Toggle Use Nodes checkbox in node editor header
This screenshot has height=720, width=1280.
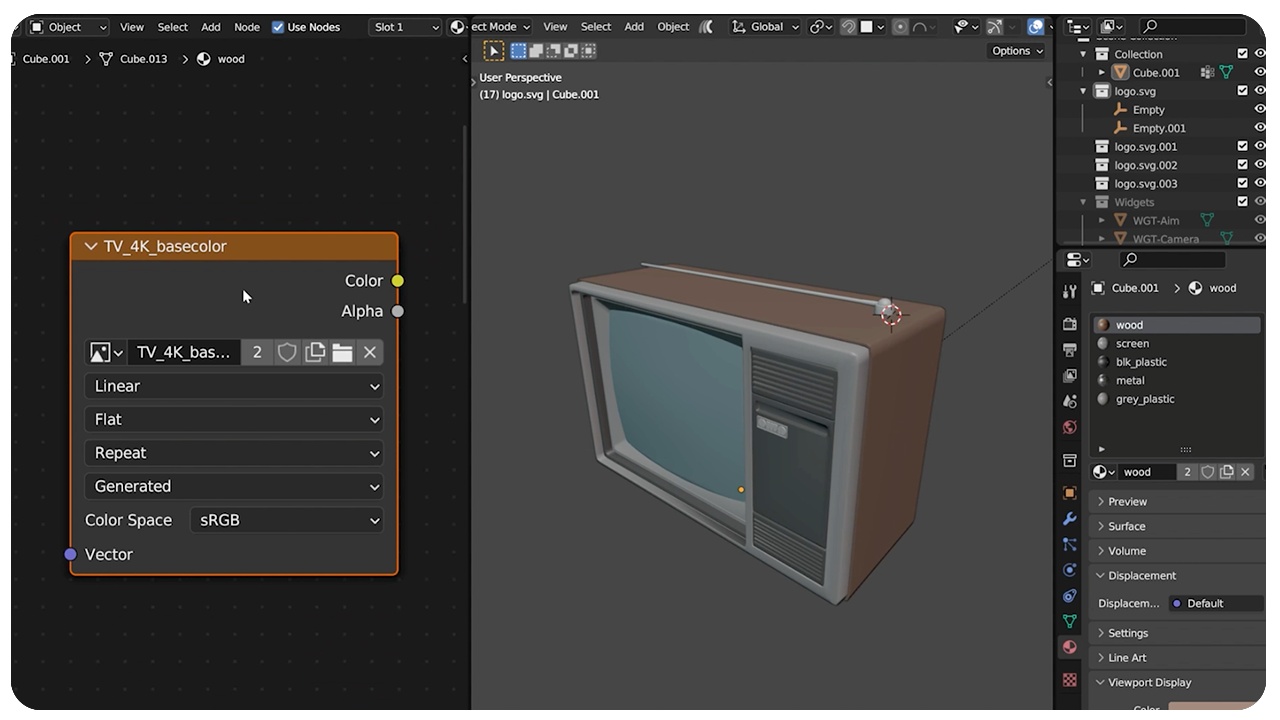[277, 27]
